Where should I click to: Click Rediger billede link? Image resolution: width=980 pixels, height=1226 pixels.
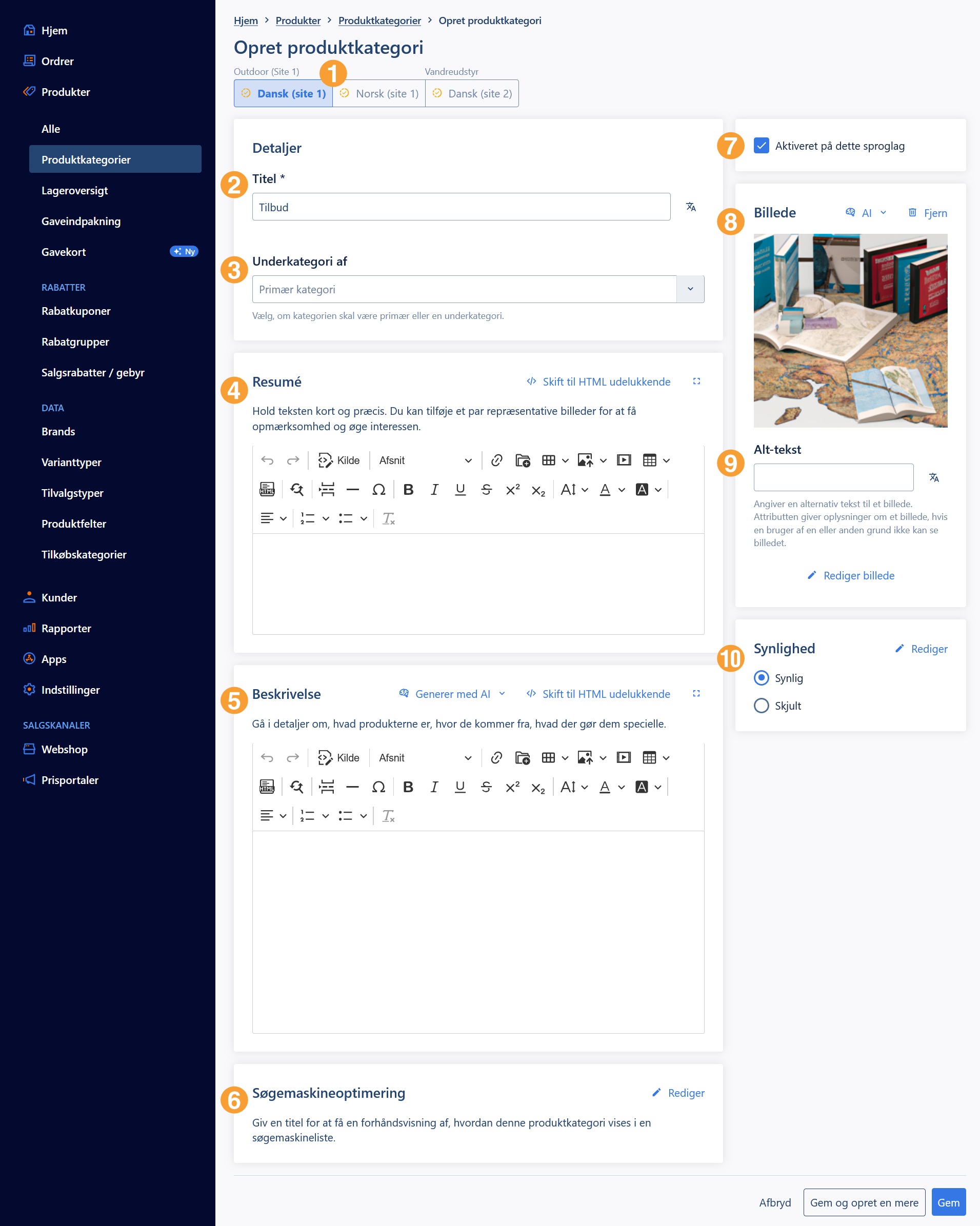[850, 575]
